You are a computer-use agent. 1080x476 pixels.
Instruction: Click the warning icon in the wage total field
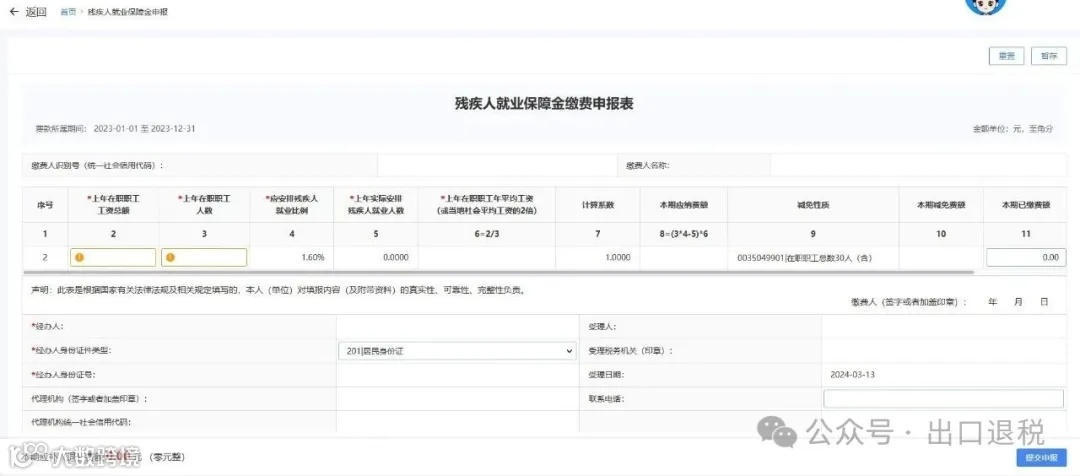(x=80, y=257)
